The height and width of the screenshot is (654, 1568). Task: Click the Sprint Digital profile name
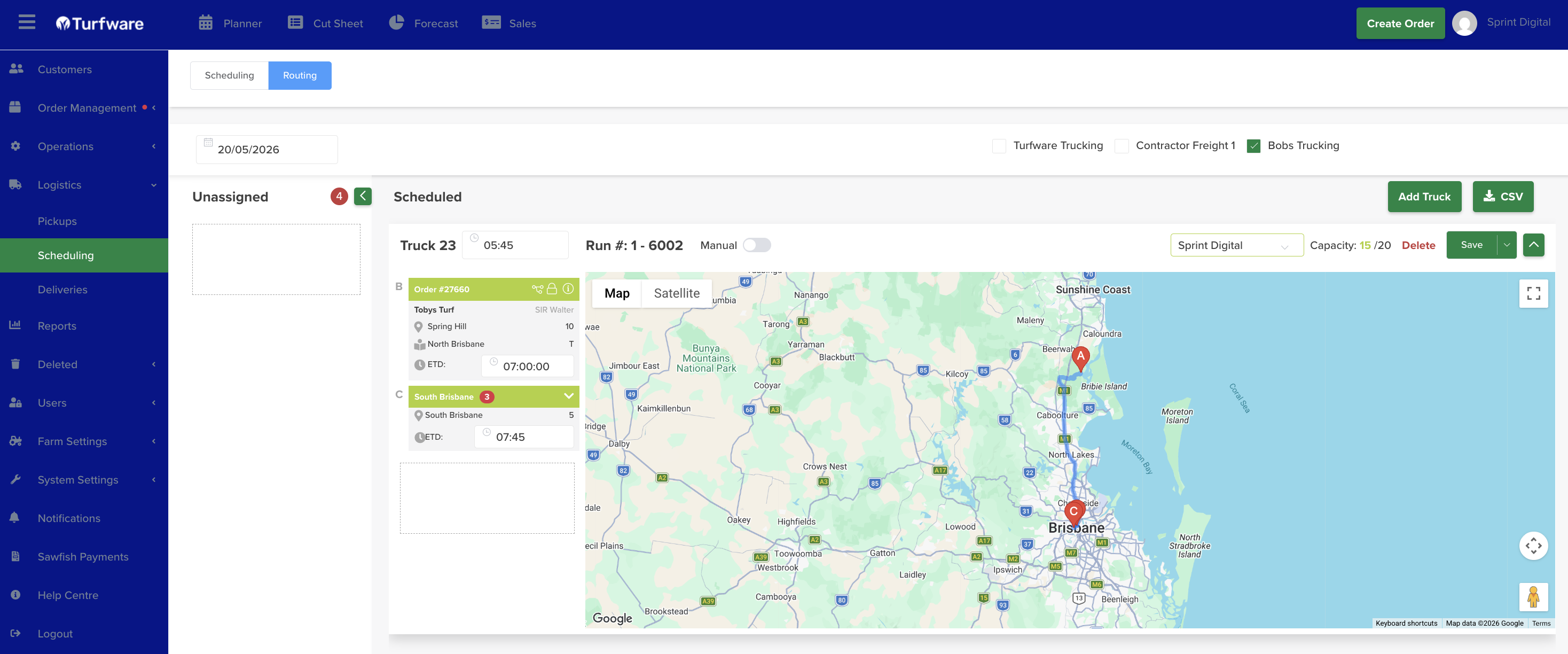coord(1518,22)
